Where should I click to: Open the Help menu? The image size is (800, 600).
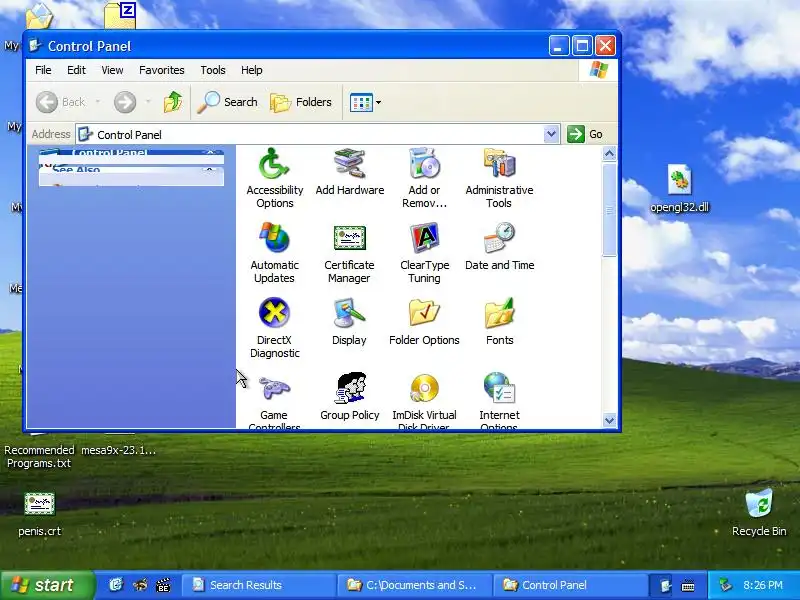252,70
